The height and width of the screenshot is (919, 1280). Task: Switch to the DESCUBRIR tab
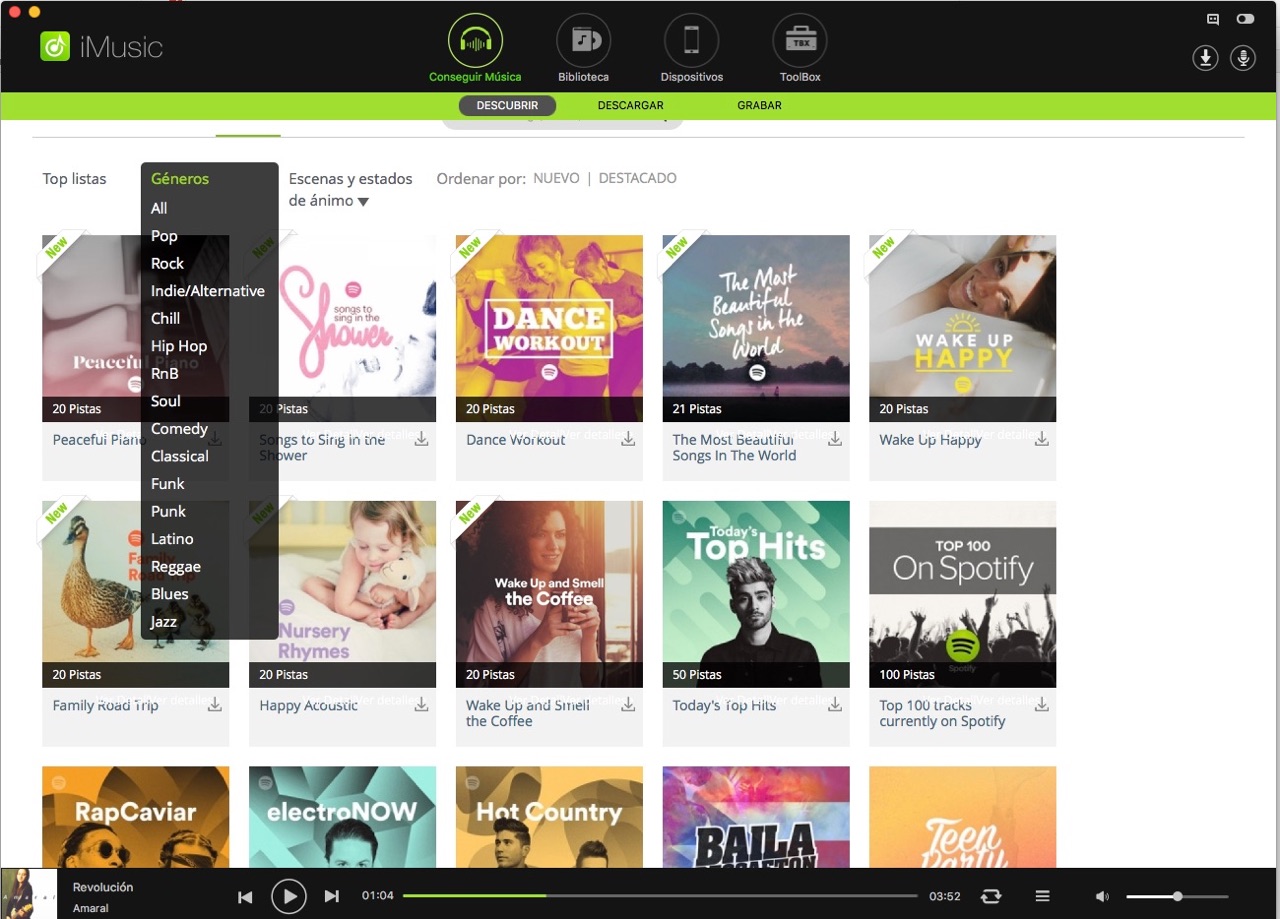coord(507,105)
